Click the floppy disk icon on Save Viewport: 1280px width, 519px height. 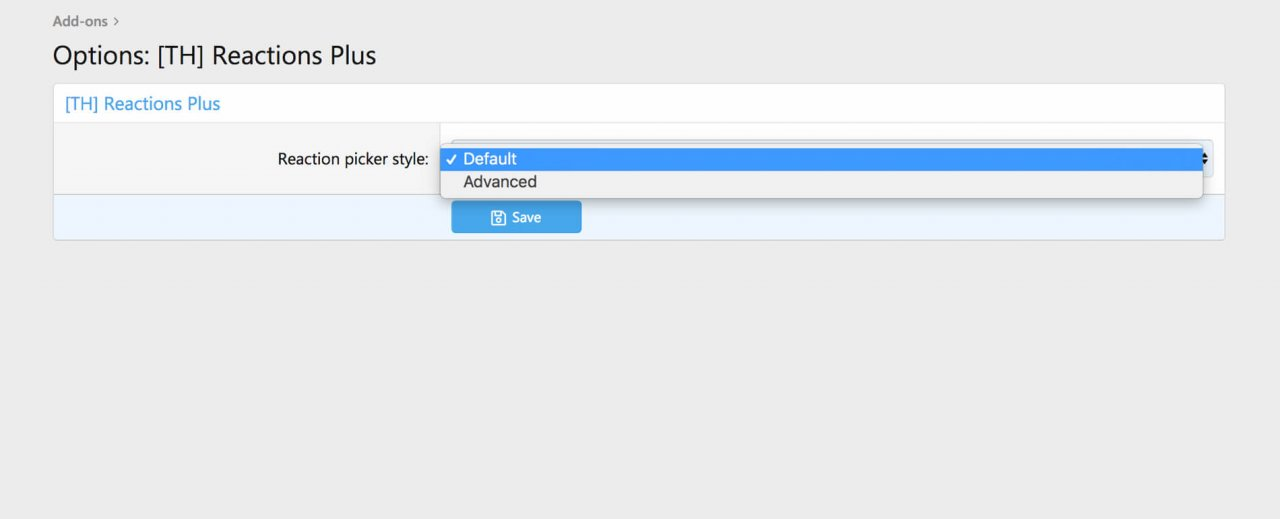coord(498,218)
